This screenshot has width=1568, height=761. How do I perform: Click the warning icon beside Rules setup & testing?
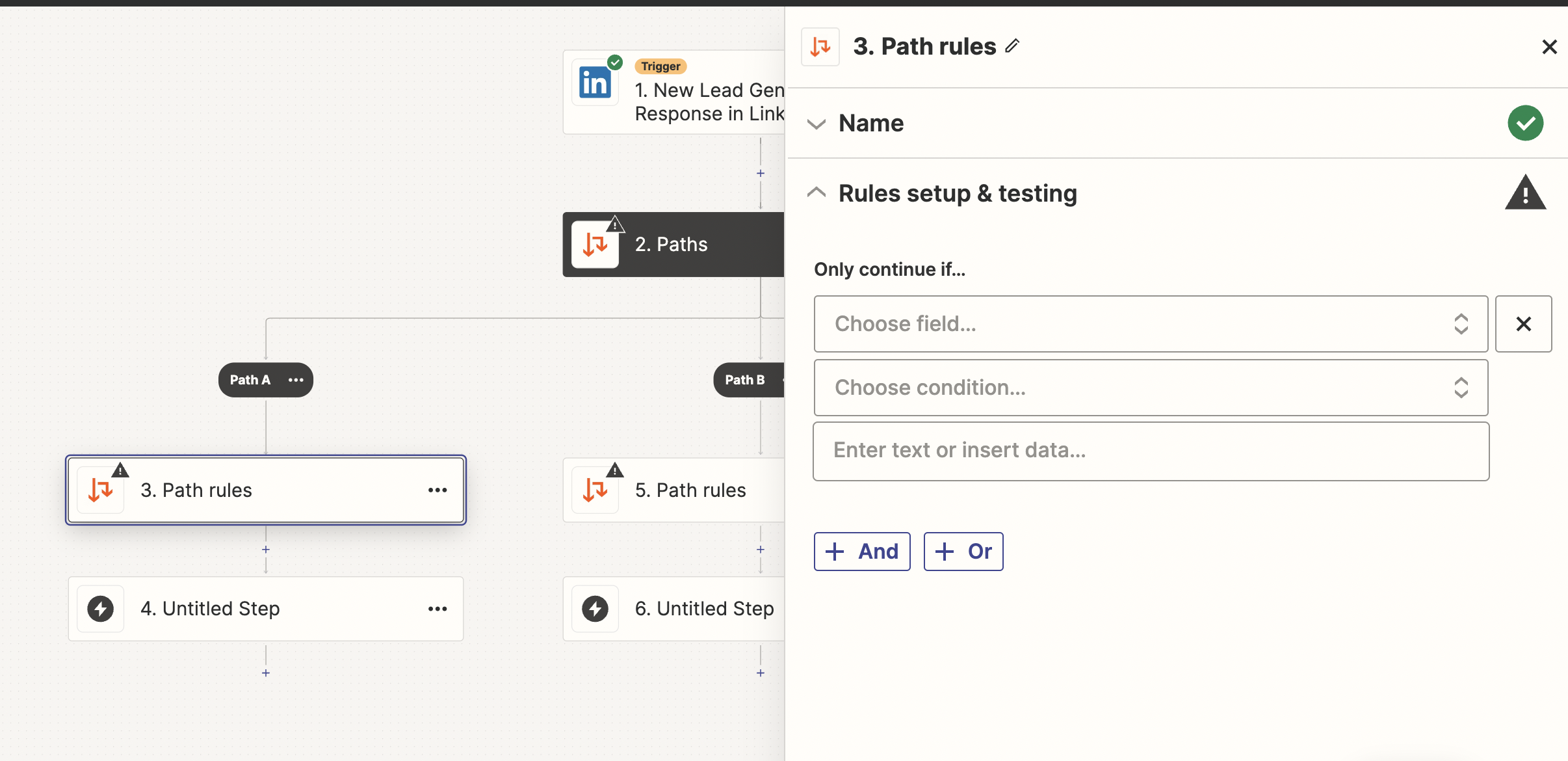tap(1524, 193)
